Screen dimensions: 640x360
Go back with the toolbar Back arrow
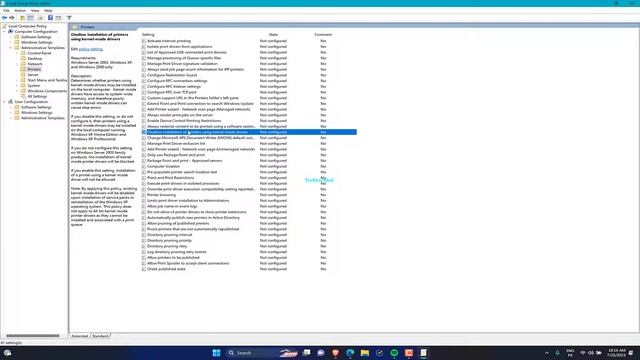pyautogui.click(x=4, y=18)
